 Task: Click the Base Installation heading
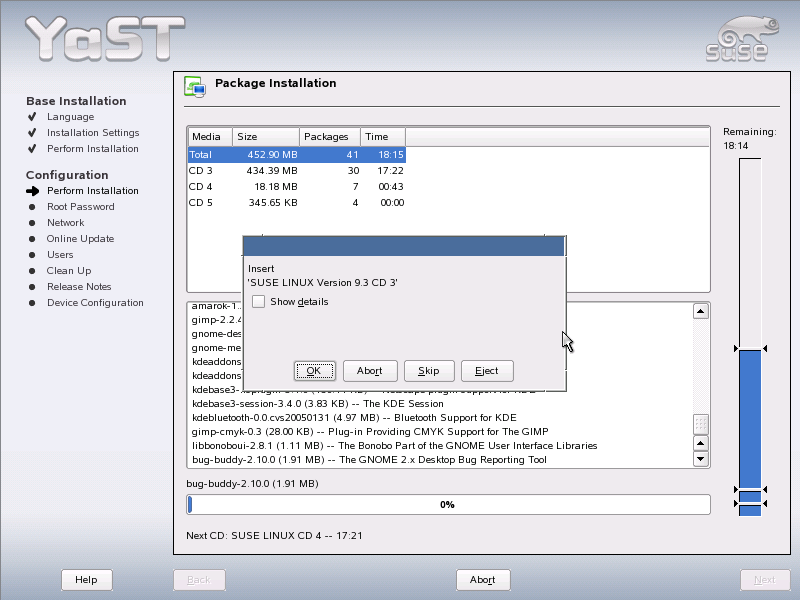coord(77,101)
